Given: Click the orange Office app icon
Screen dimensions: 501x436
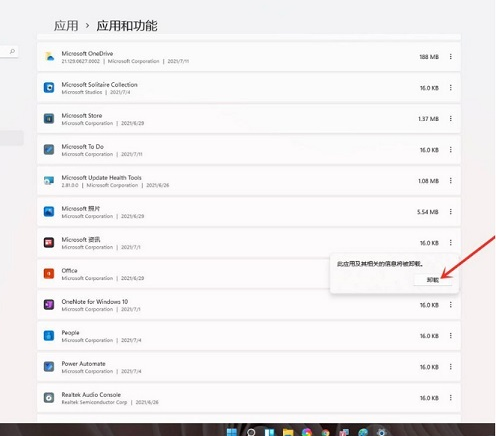Looking at the screenshot, I should 49,273.
